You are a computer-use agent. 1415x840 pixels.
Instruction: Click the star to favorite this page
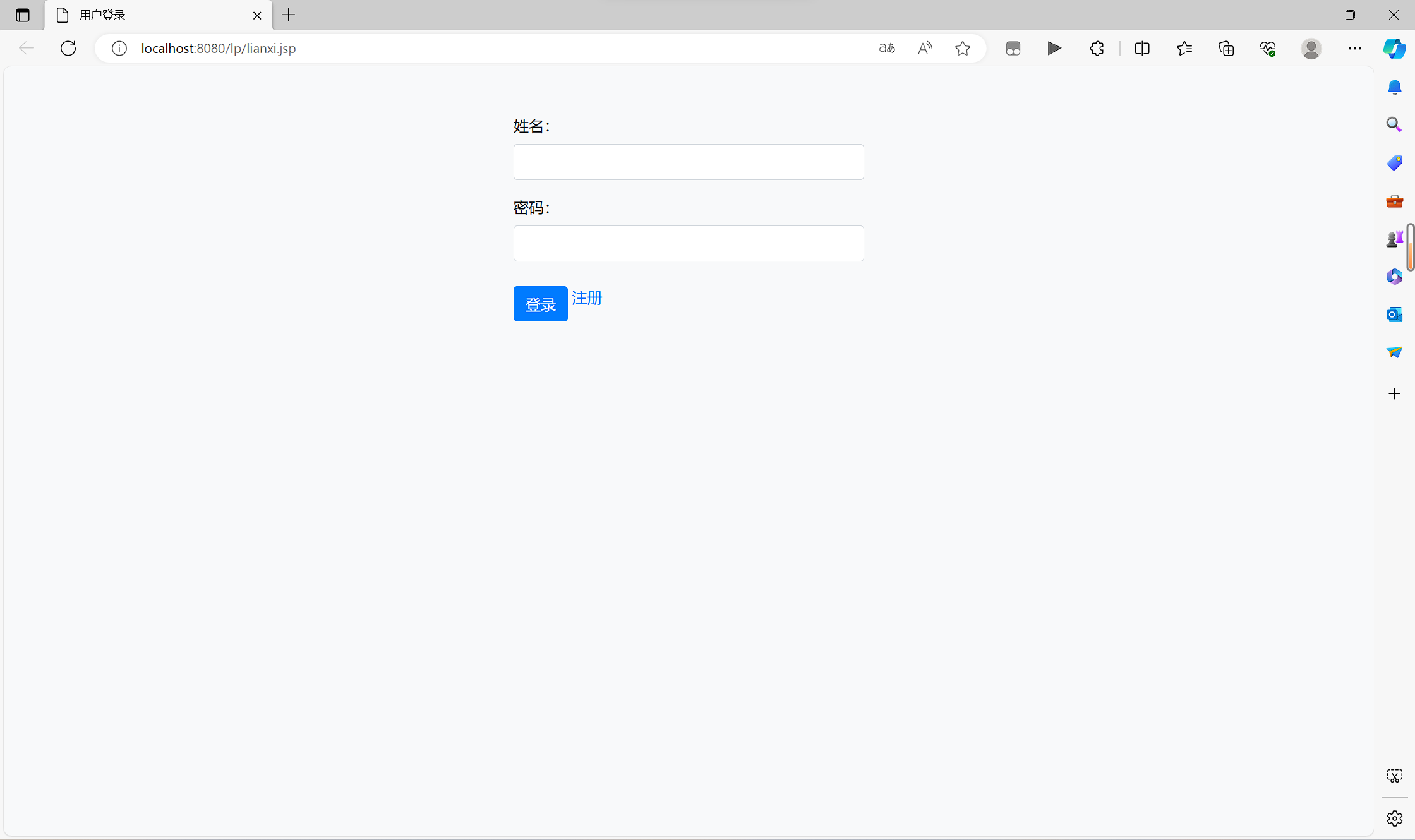click(x=962, y=48)
